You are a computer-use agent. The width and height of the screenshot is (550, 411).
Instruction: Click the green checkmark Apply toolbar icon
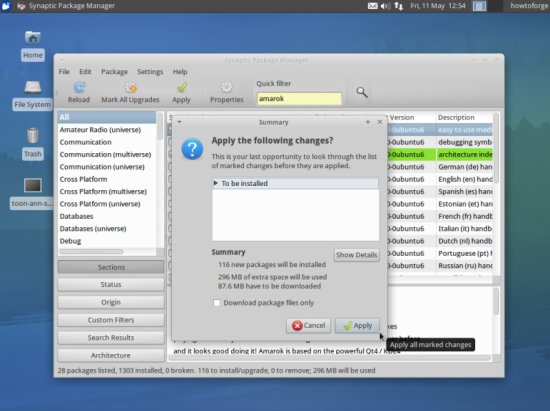pyautogui.click(x=181, y=88)
